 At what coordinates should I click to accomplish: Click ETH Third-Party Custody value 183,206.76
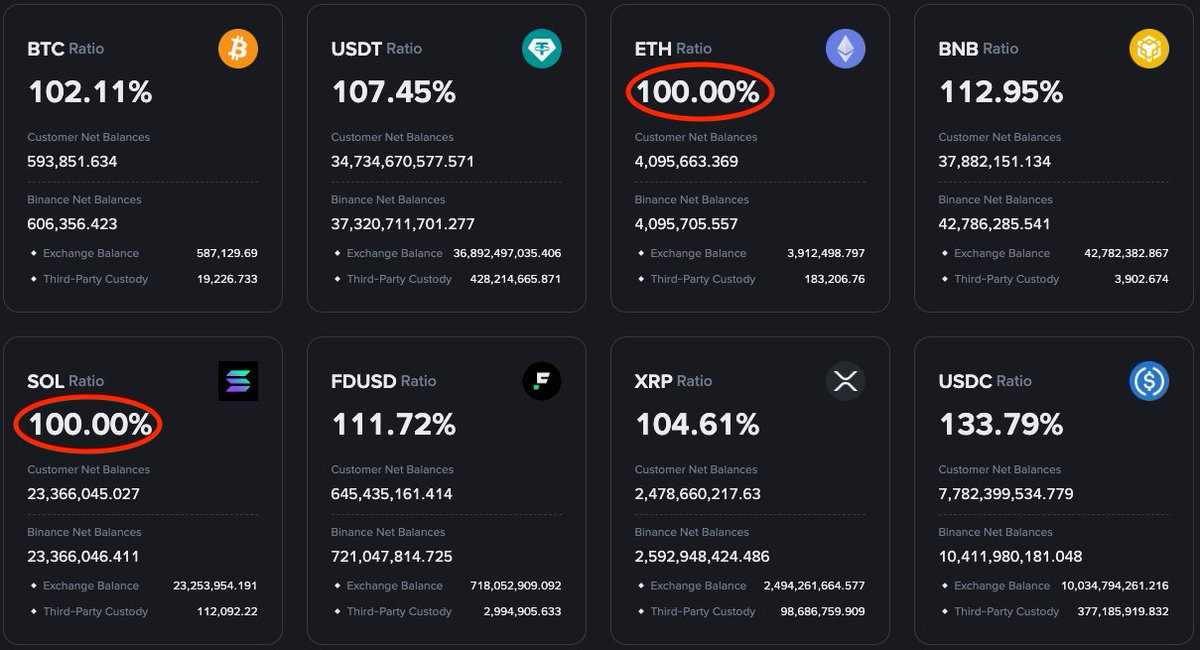[x=835, y=279]
